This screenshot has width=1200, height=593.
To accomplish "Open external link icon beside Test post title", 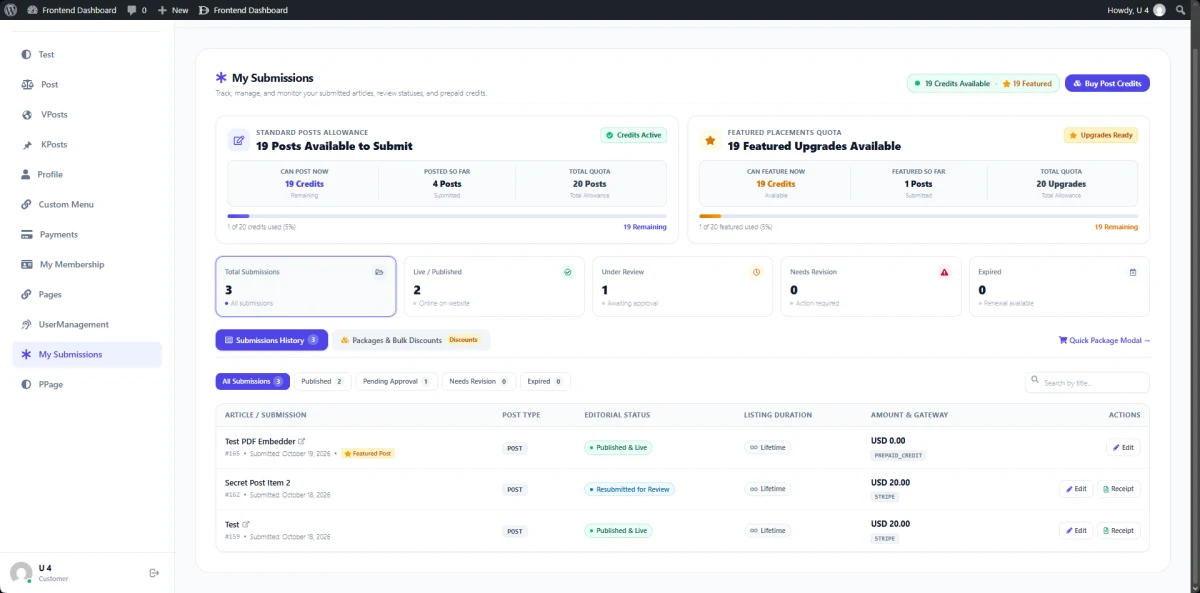I will pyautogui.click(x=246, y=524).
